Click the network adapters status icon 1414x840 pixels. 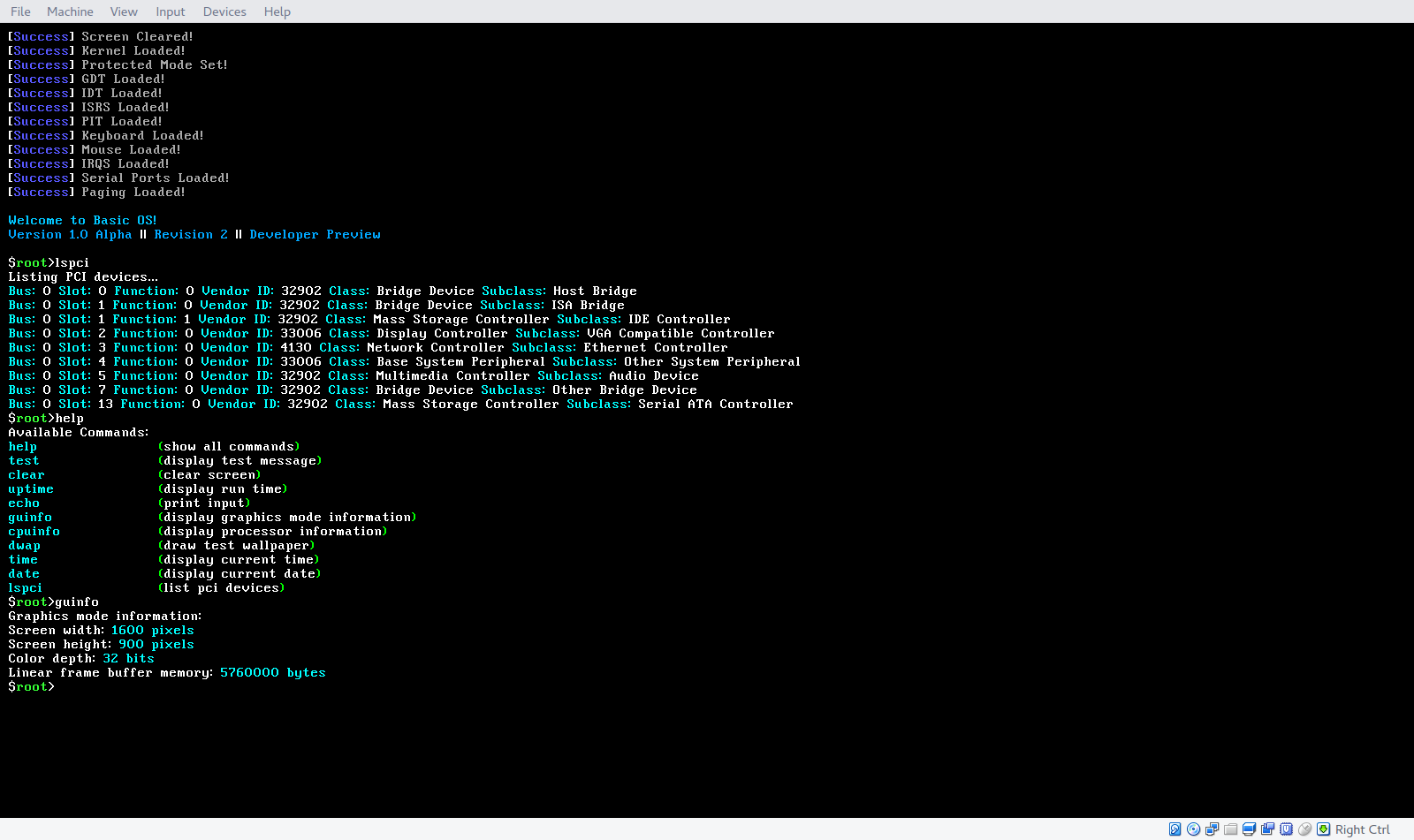click(1212, 829)
